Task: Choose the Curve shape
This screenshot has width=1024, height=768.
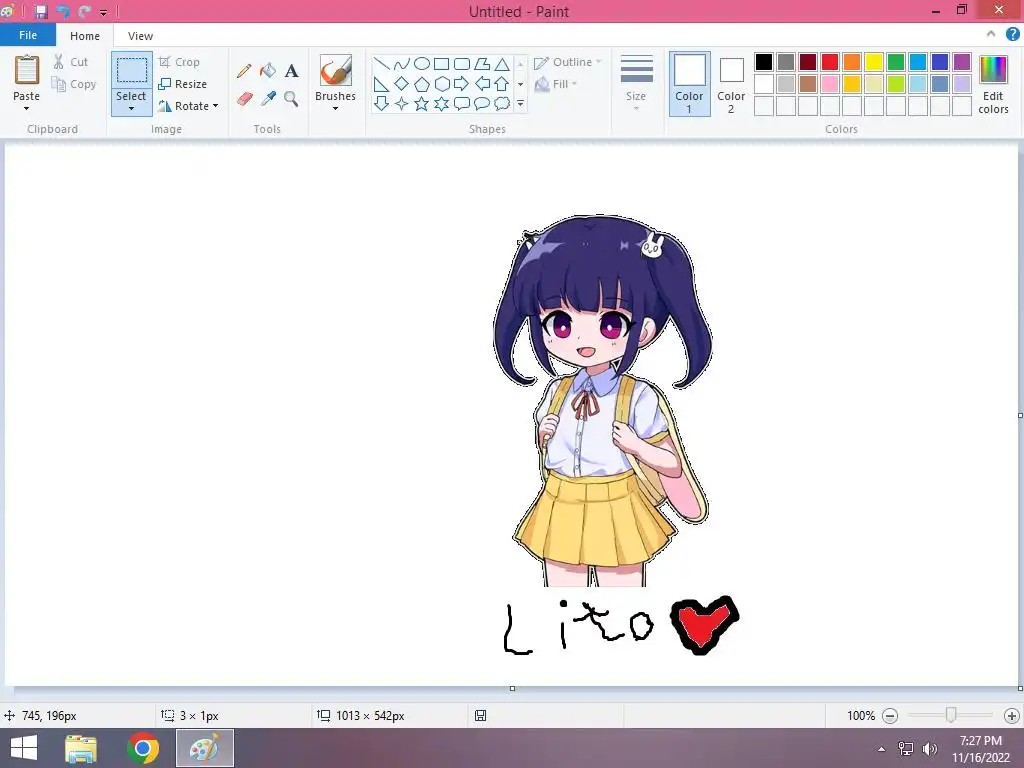Action: 402,63
